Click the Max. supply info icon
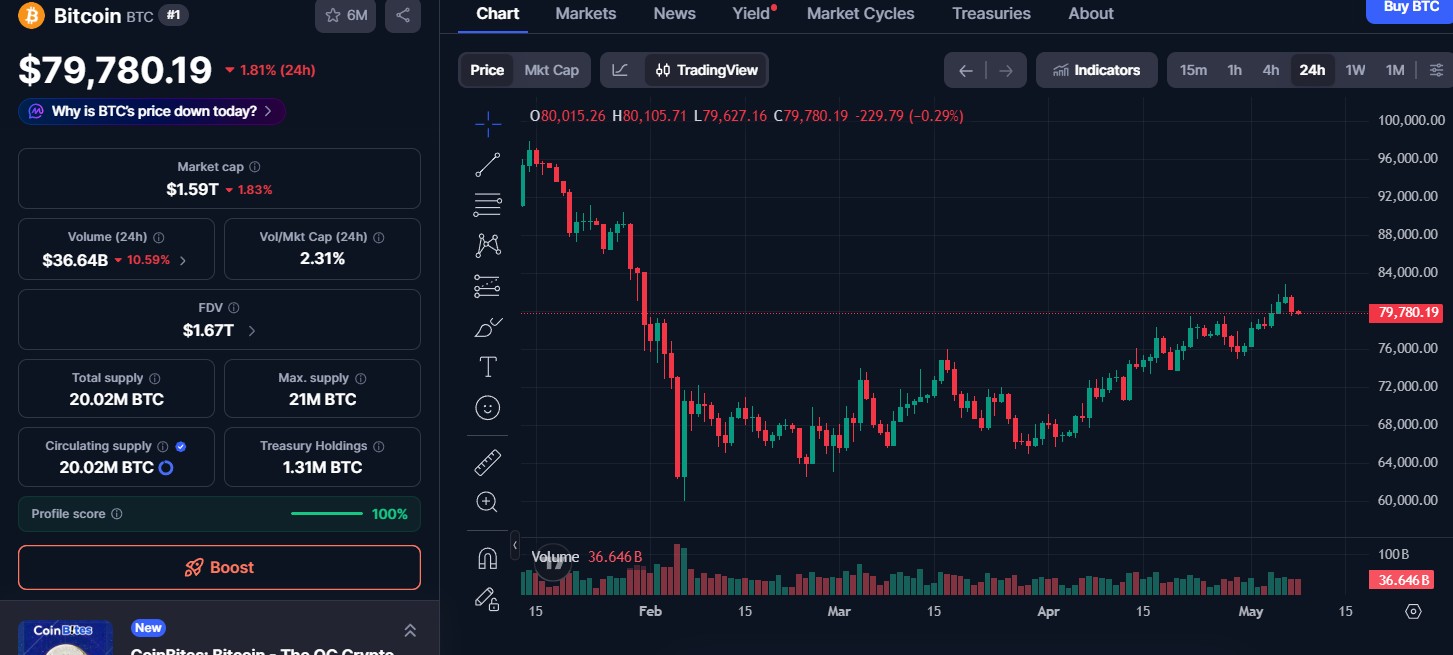 (x=361, y=378)
